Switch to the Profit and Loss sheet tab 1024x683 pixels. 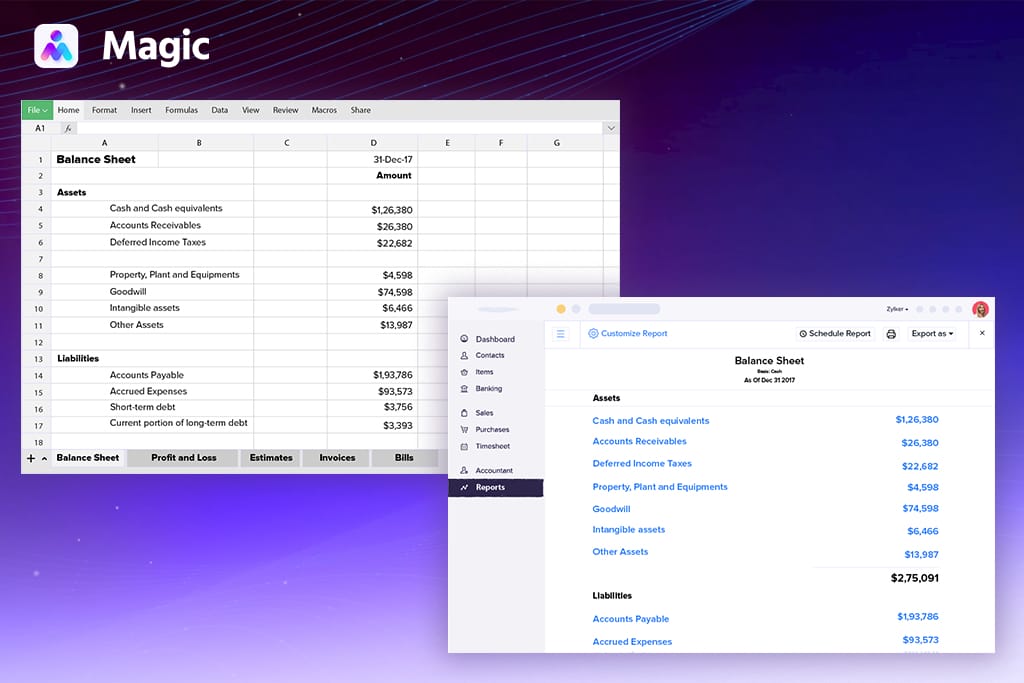pyautogui.click(x=182, y=457)
